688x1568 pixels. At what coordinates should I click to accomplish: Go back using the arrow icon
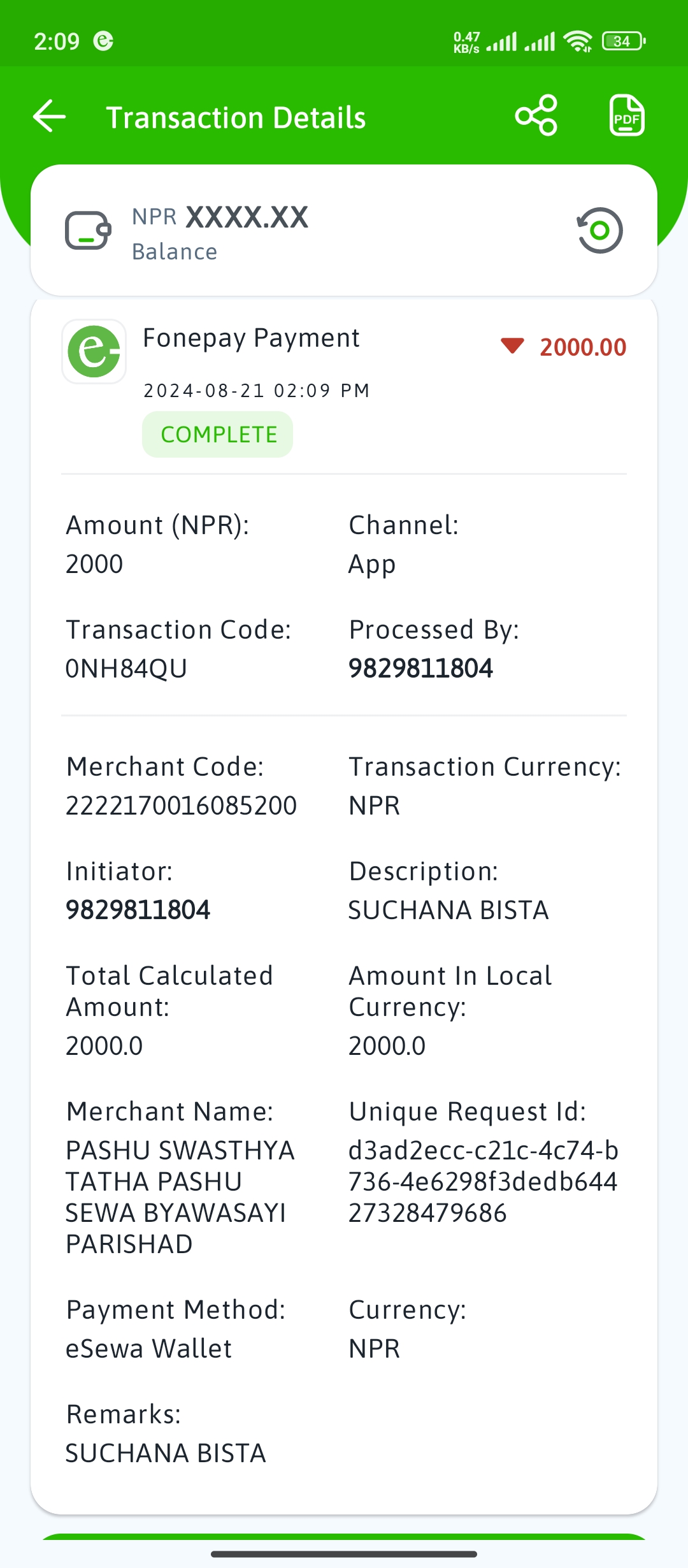coord(50,117)
